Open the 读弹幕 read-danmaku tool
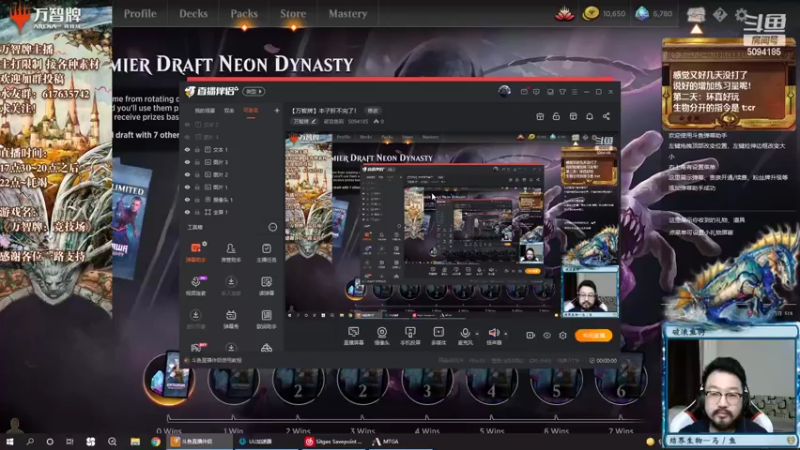This screenshot has height=450, width=800. (266, 286)
